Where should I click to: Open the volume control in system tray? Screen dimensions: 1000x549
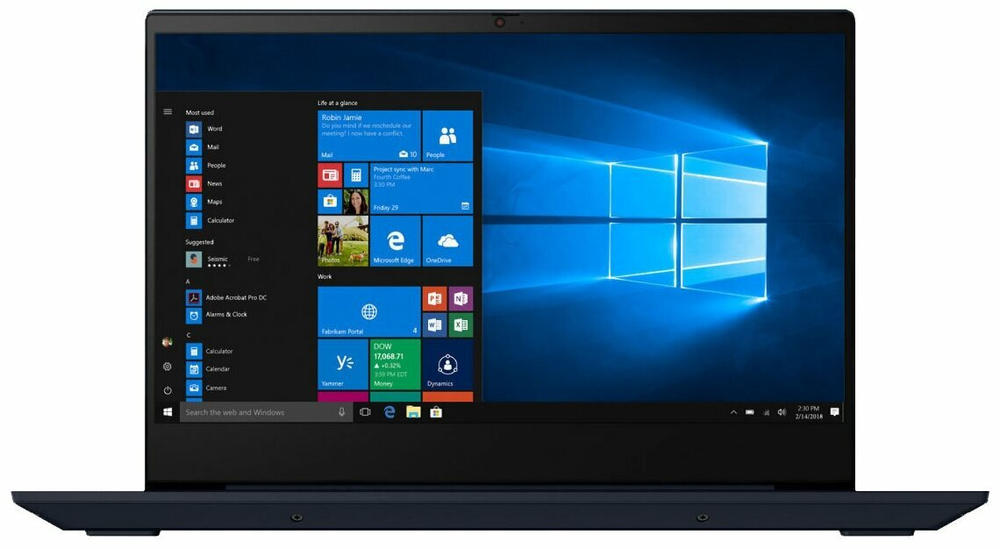point(782,413)
